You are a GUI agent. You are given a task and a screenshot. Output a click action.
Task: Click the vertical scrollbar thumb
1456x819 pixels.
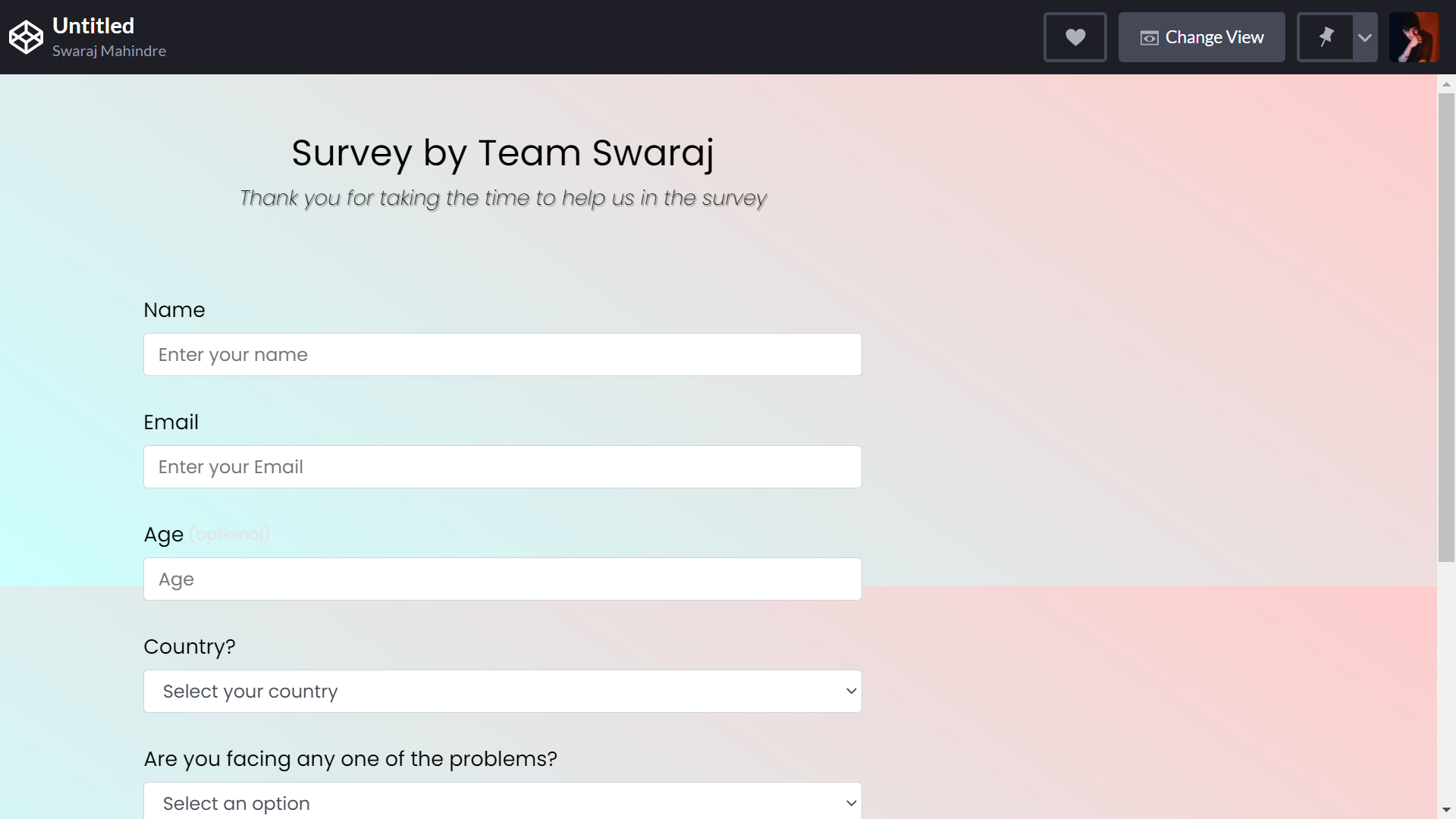[1446, 326]
